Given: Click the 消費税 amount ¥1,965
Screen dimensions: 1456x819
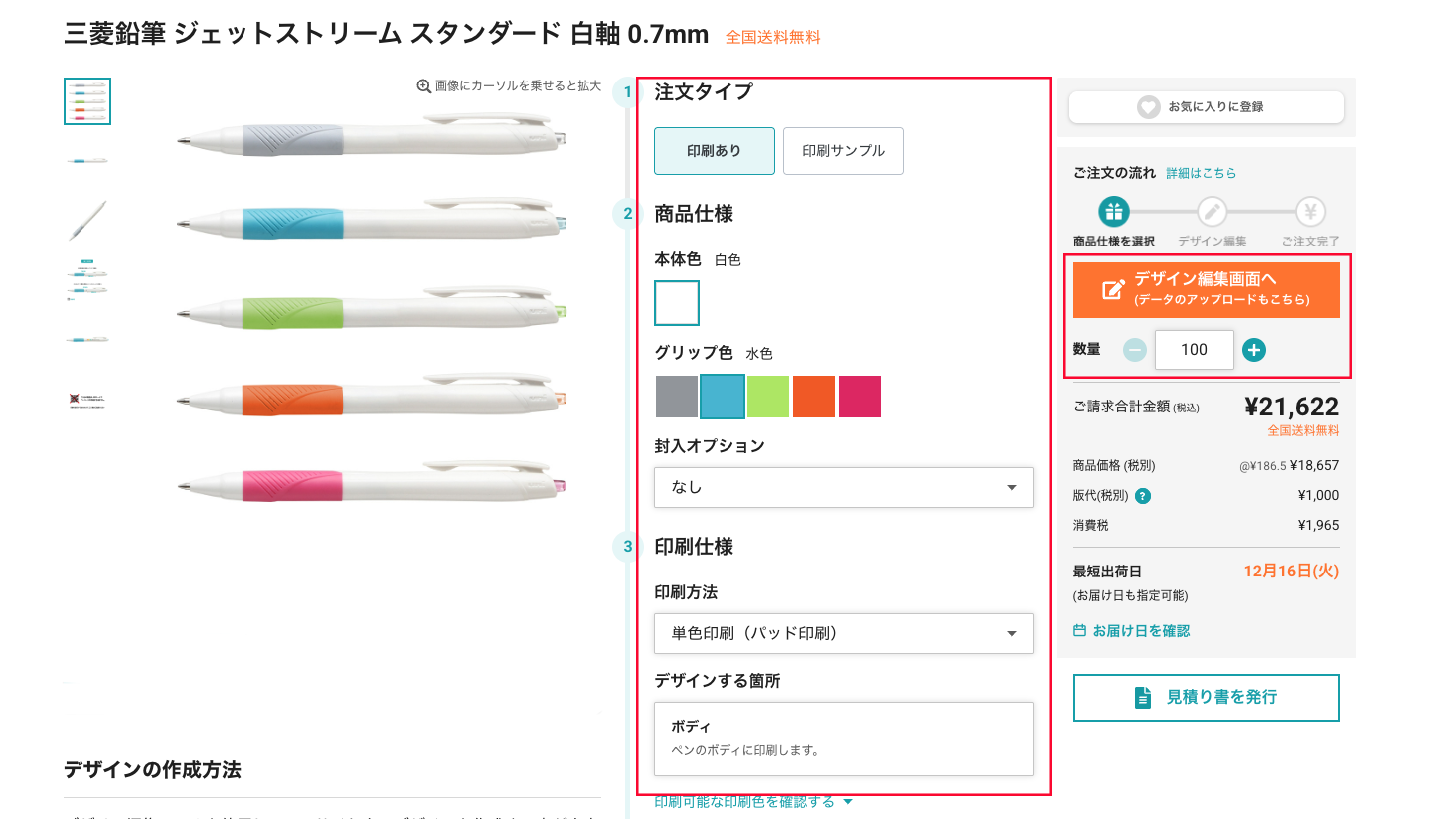Looking at the screenshot, I should (x=1318, y=525).
